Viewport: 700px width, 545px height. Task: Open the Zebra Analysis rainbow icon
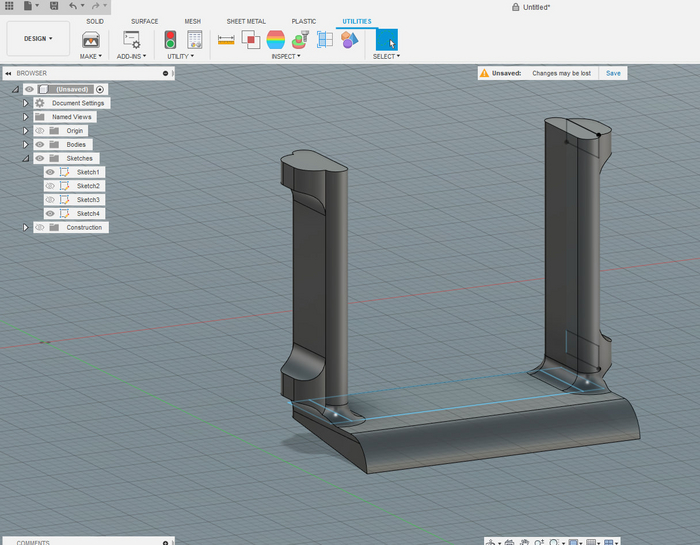[x=275, y=40]
